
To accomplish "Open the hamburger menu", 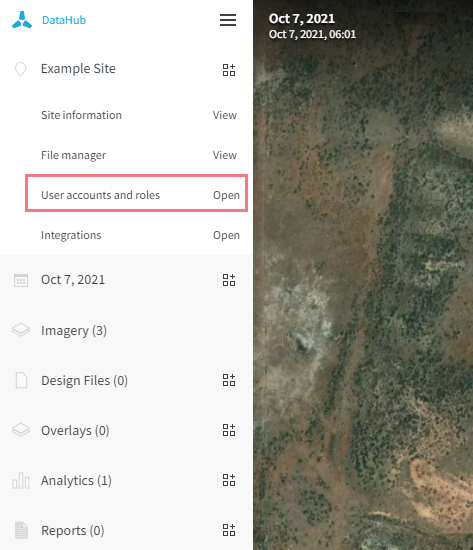I will [x=228, y=20].
